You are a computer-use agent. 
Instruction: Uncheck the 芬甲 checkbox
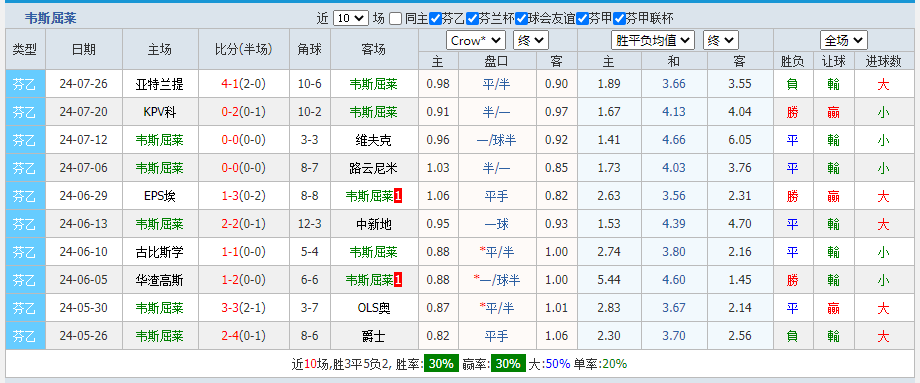point(581,18)
